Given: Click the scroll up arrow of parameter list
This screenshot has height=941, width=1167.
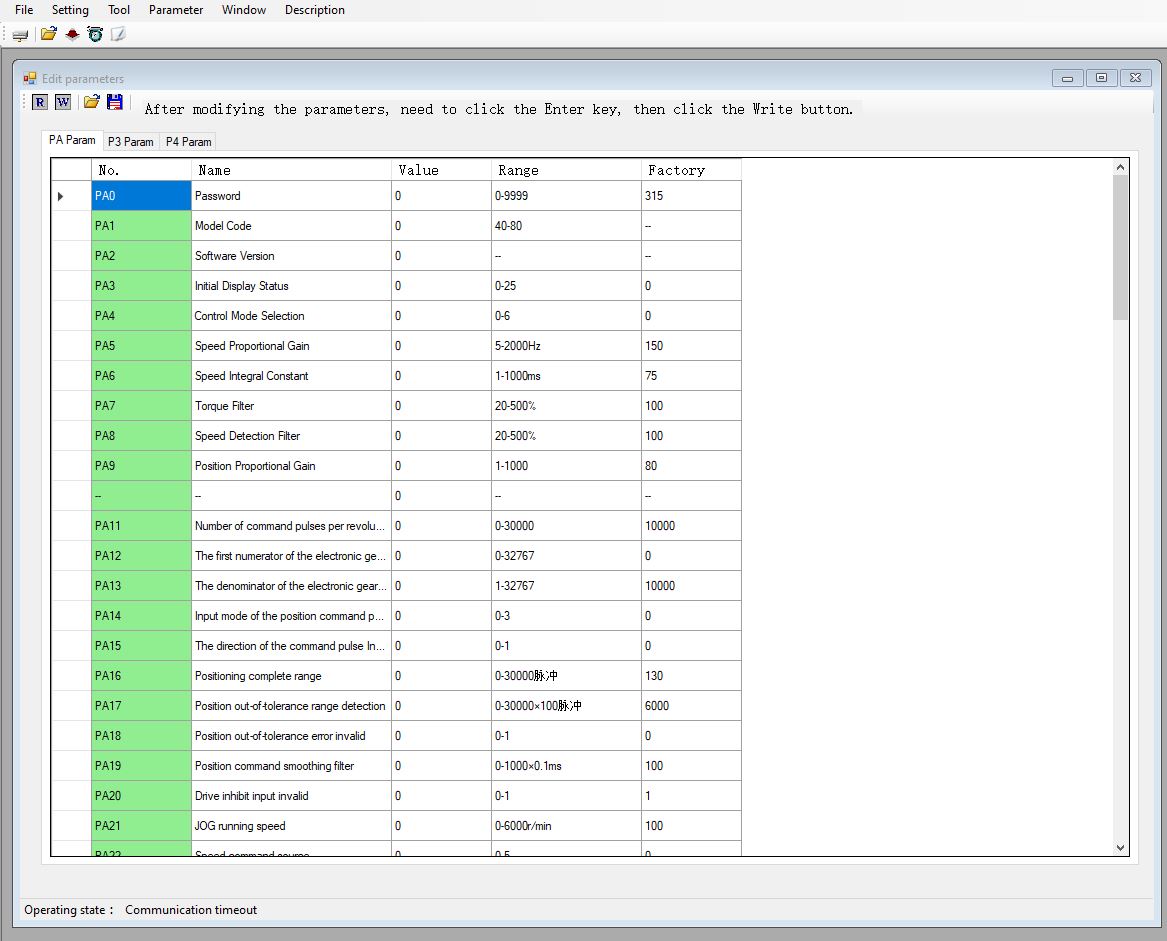Looking at the screenshot, I should coord(1120,168).
